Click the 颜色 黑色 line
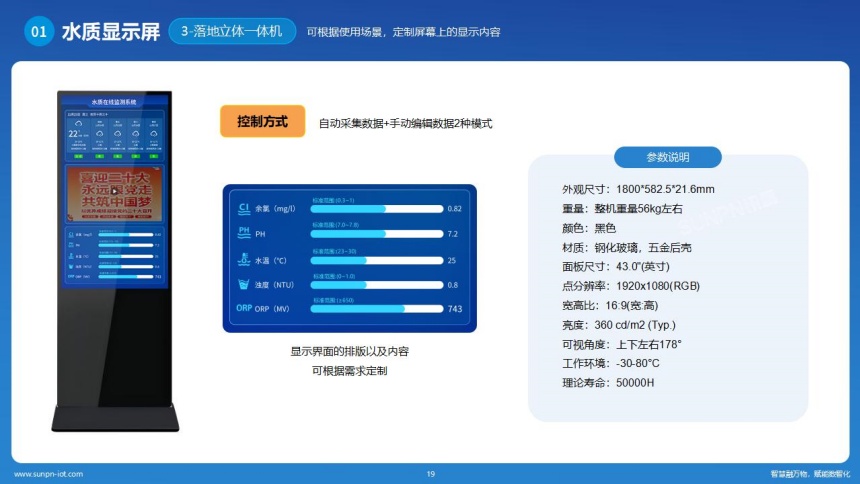The height and width of the screenshot is (484, 860). click(589, 228)
